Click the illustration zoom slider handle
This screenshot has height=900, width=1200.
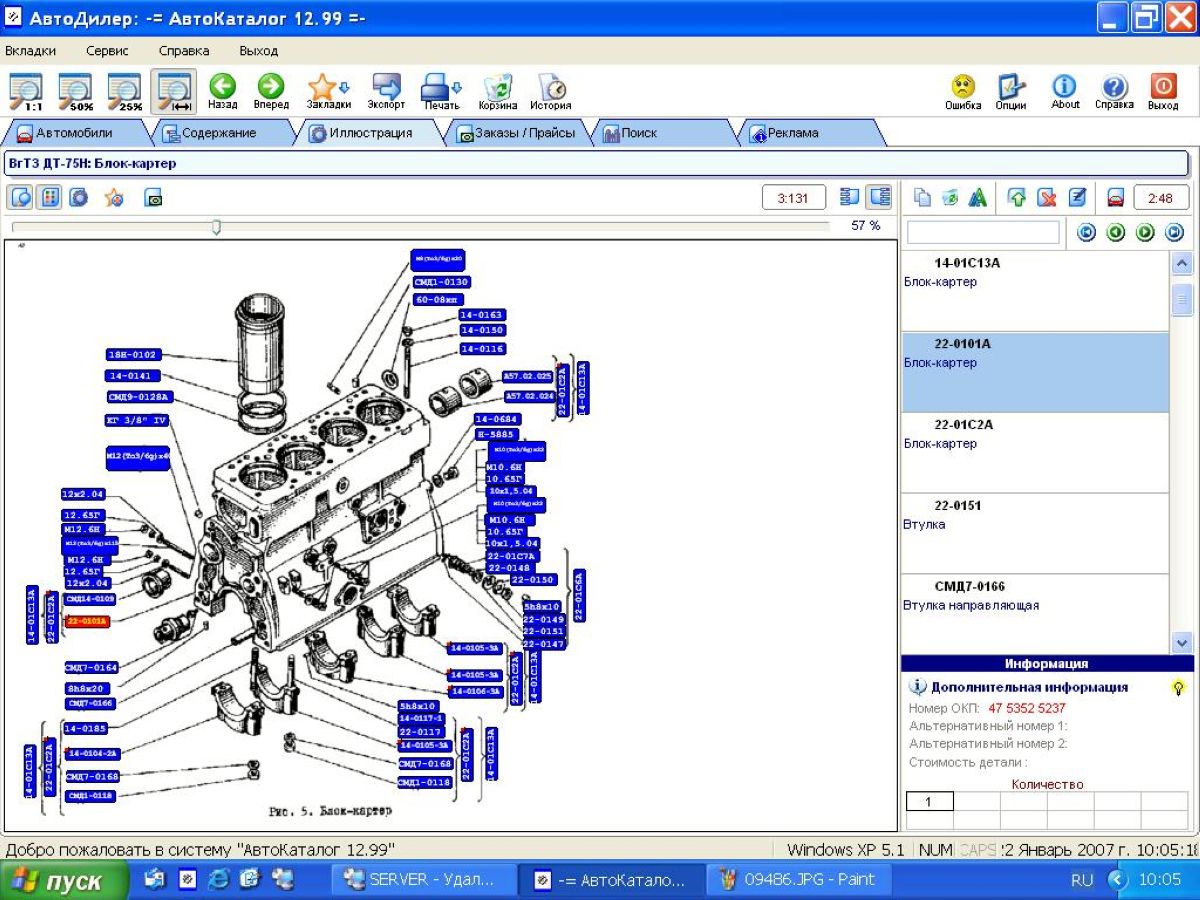[x=216, y=228]
